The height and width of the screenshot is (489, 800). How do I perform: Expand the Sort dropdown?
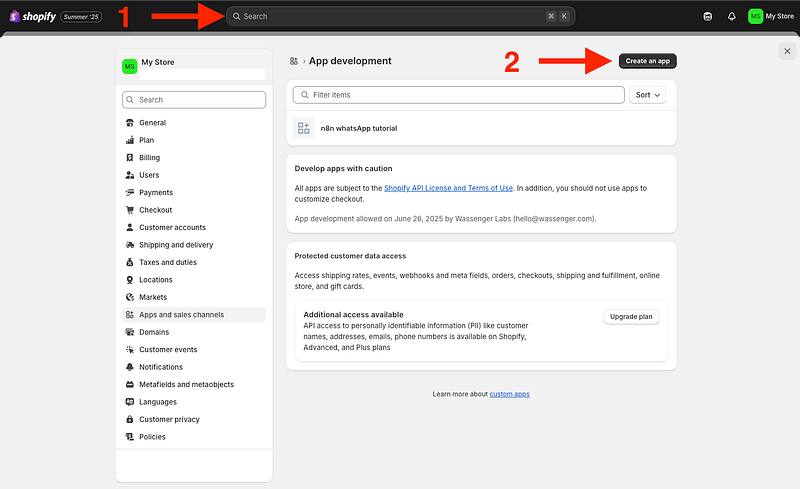pyautogui.click(x=648, y=95)
